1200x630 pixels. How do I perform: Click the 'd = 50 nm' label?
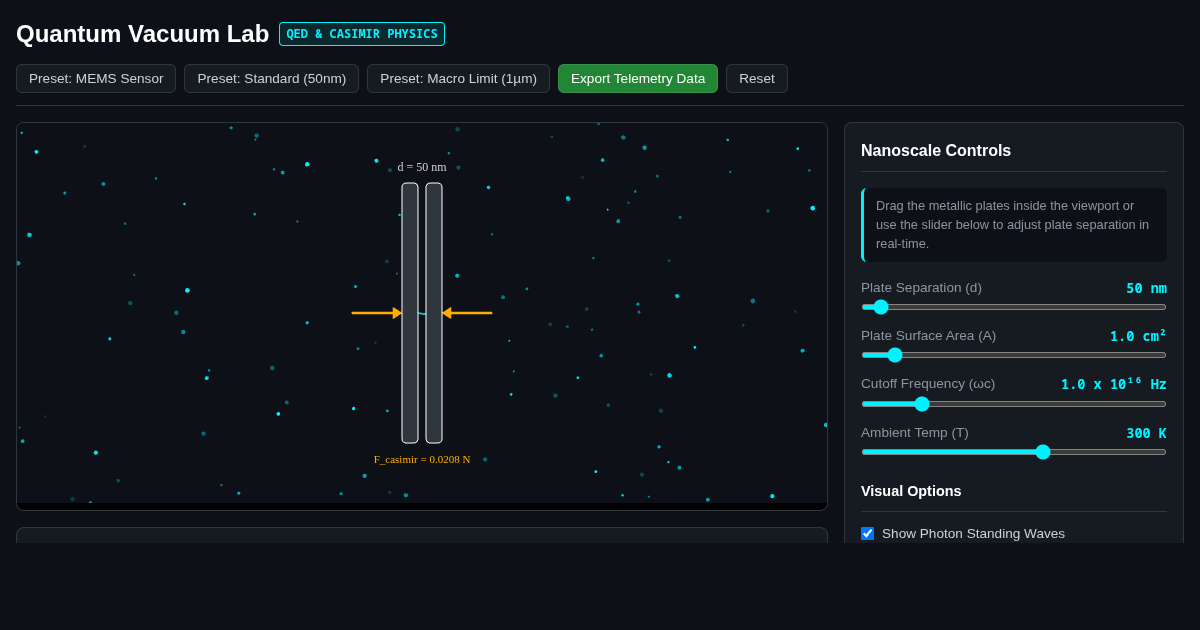pos(422,167)
